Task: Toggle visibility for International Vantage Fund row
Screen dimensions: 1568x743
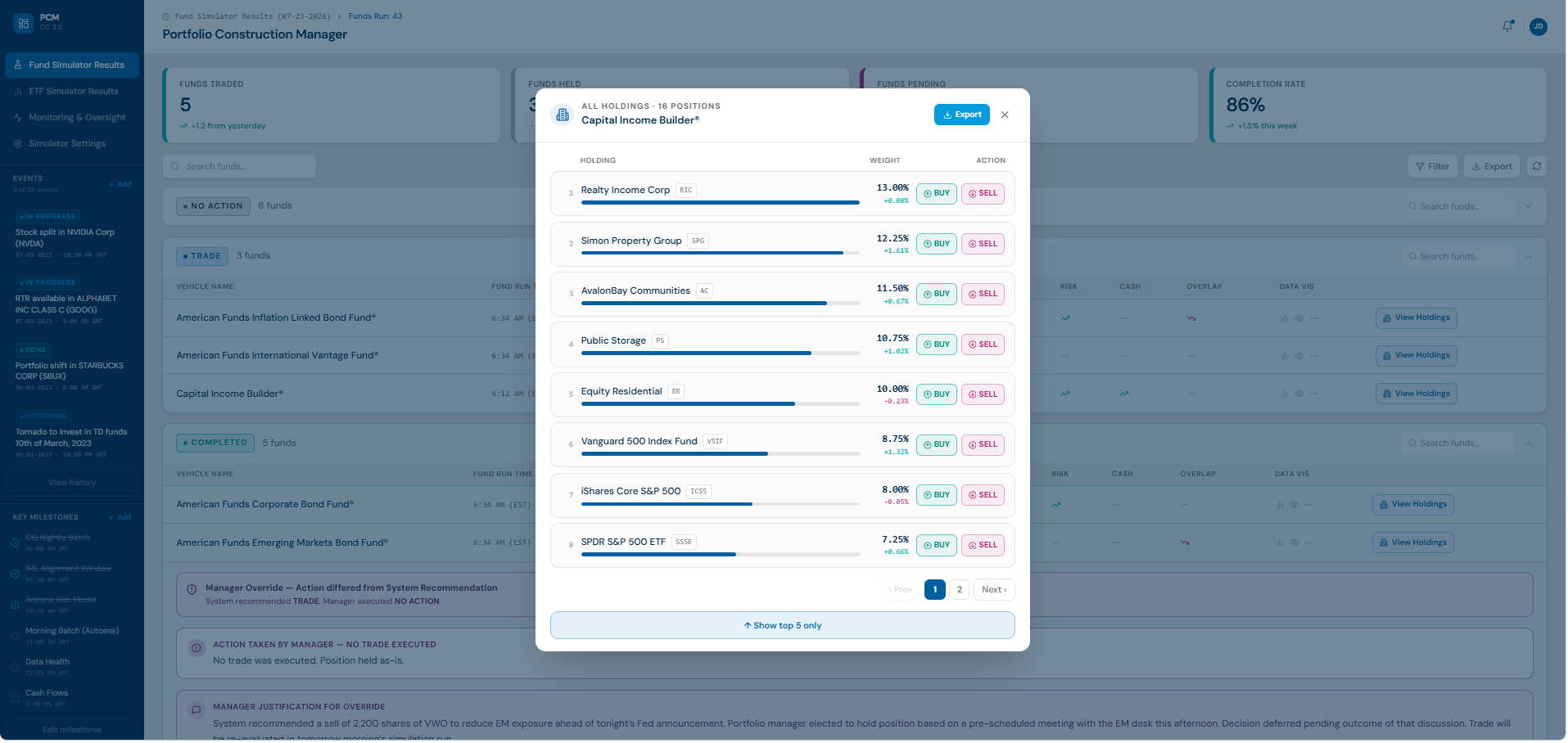Action: 1299,357
